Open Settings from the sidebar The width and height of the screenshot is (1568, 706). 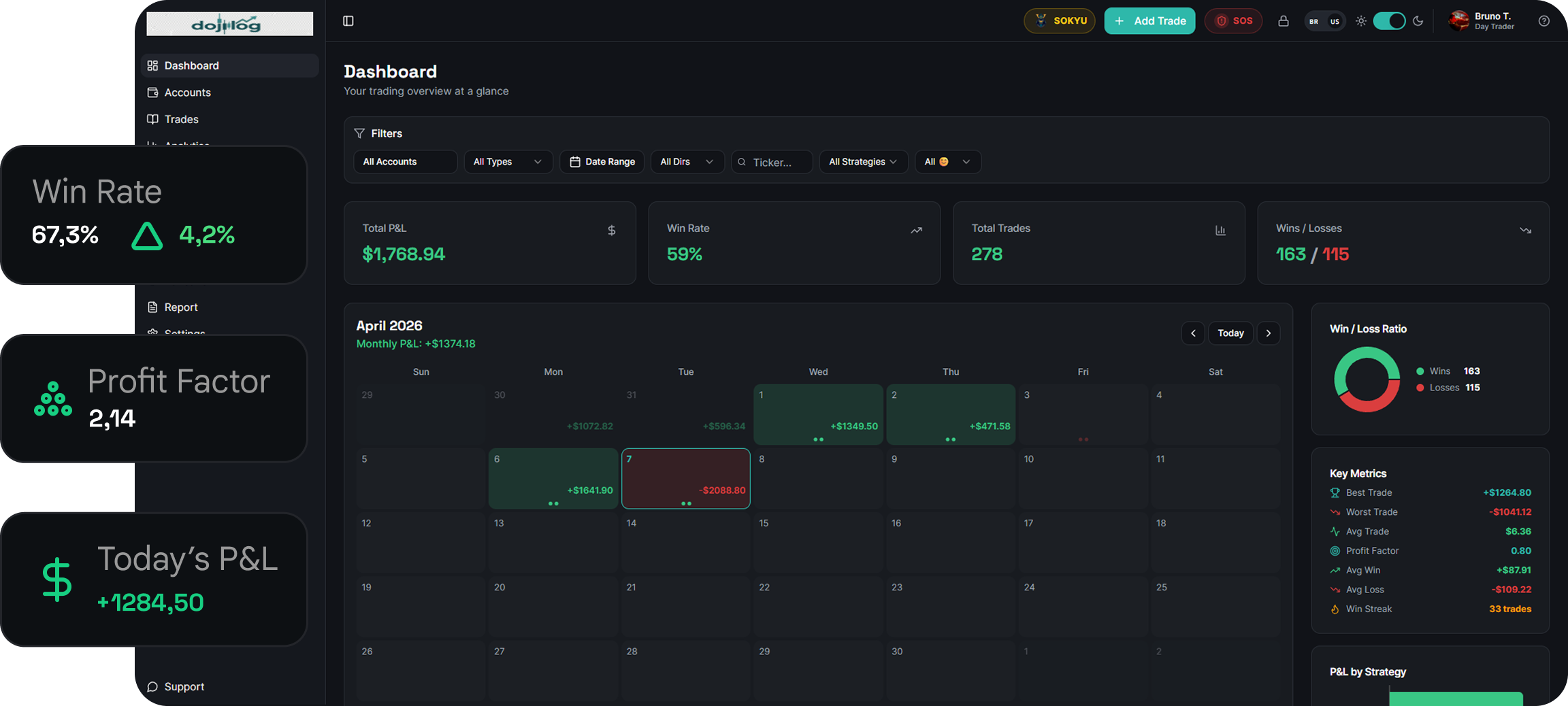[x=184, y=333]
